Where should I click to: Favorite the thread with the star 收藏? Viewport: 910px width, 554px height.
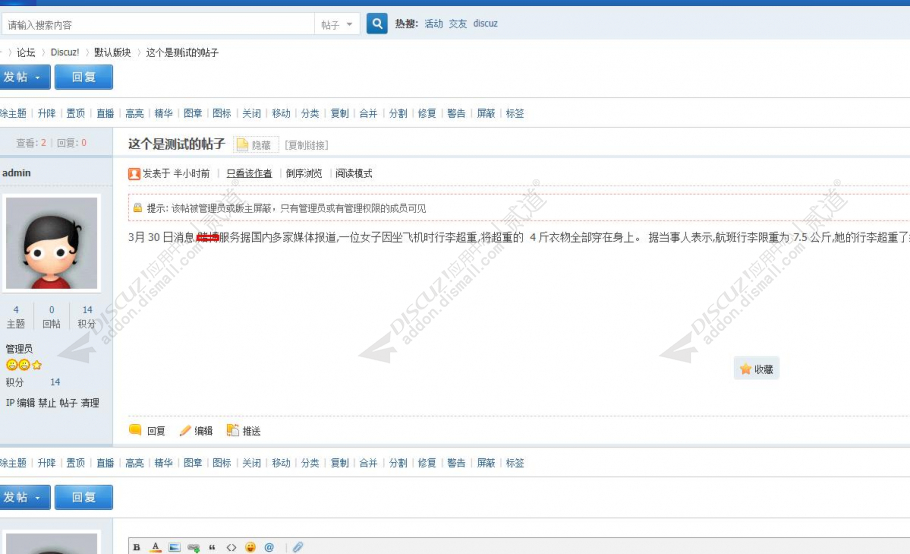(x=756, y=369)
